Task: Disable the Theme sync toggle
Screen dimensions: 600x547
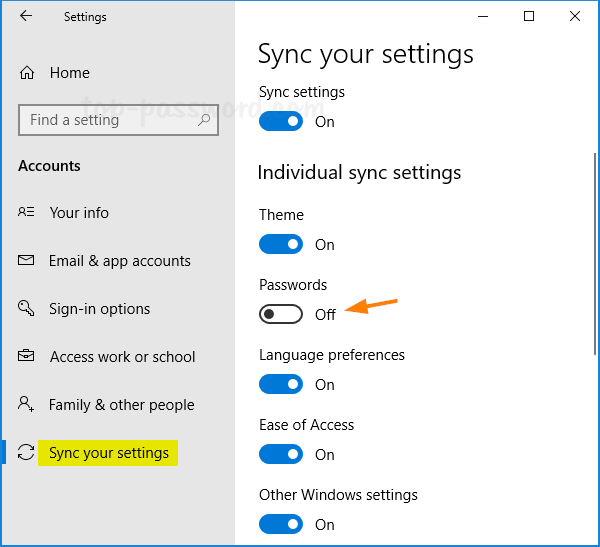Action: click(x=281, y=244)
